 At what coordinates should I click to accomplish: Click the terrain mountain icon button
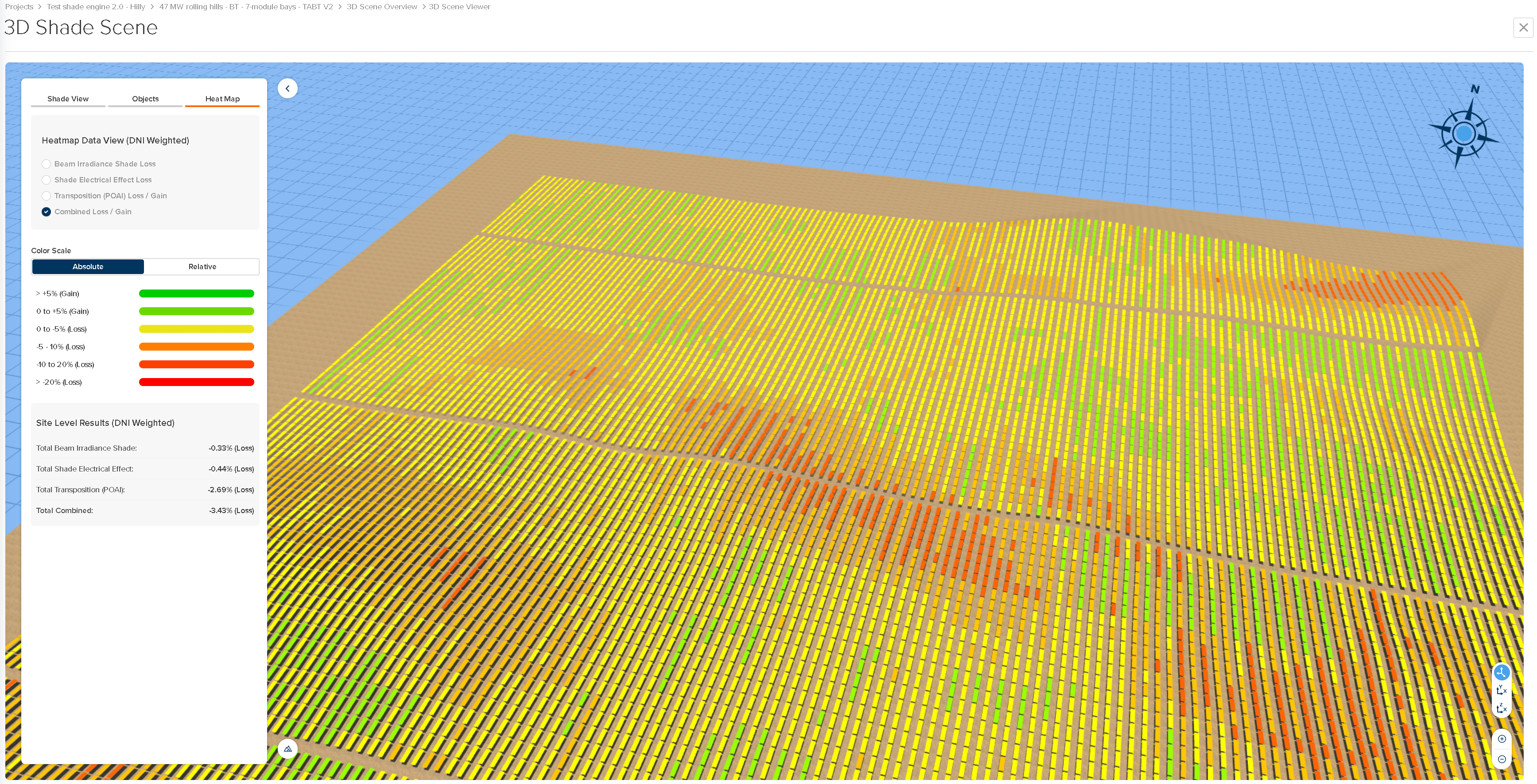coord(287,749)
